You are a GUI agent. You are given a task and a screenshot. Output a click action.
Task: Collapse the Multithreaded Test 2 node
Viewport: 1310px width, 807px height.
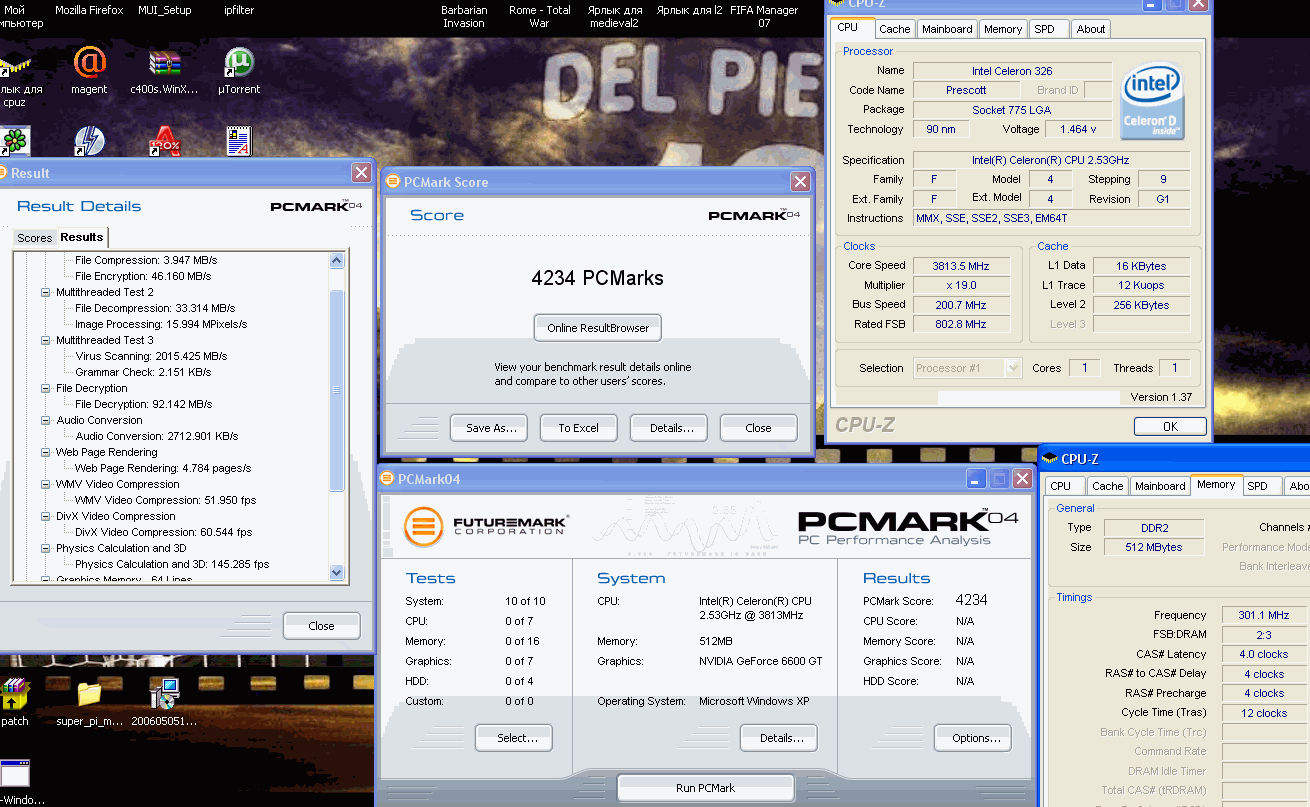(46, 292)
